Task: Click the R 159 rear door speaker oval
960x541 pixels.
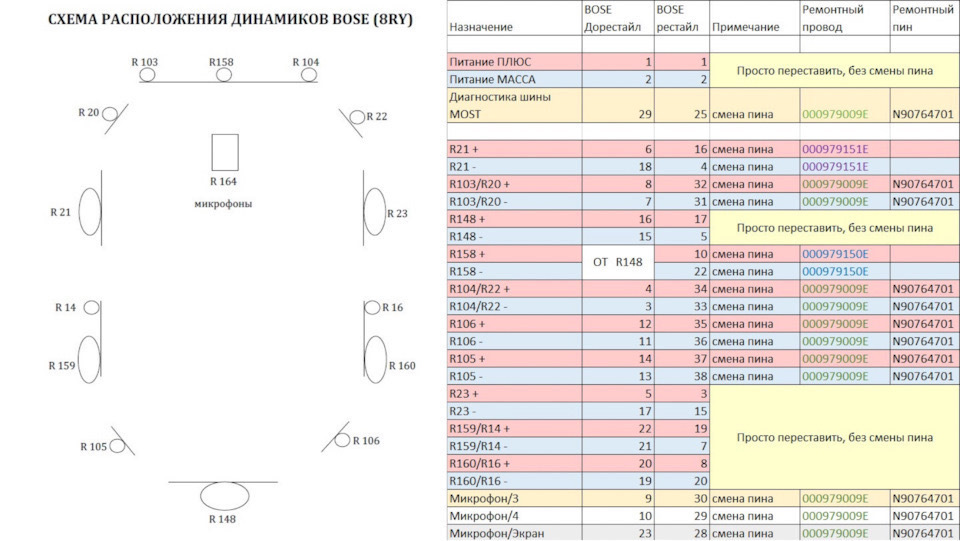Action: pyautogui.click(x=89, y=359)
